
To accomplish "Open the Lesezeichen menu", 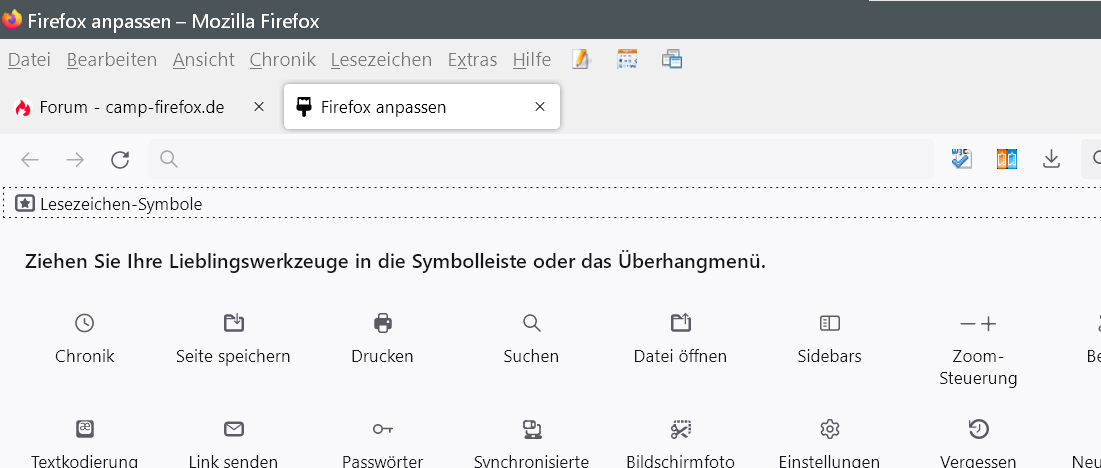I will coord(381,60).
